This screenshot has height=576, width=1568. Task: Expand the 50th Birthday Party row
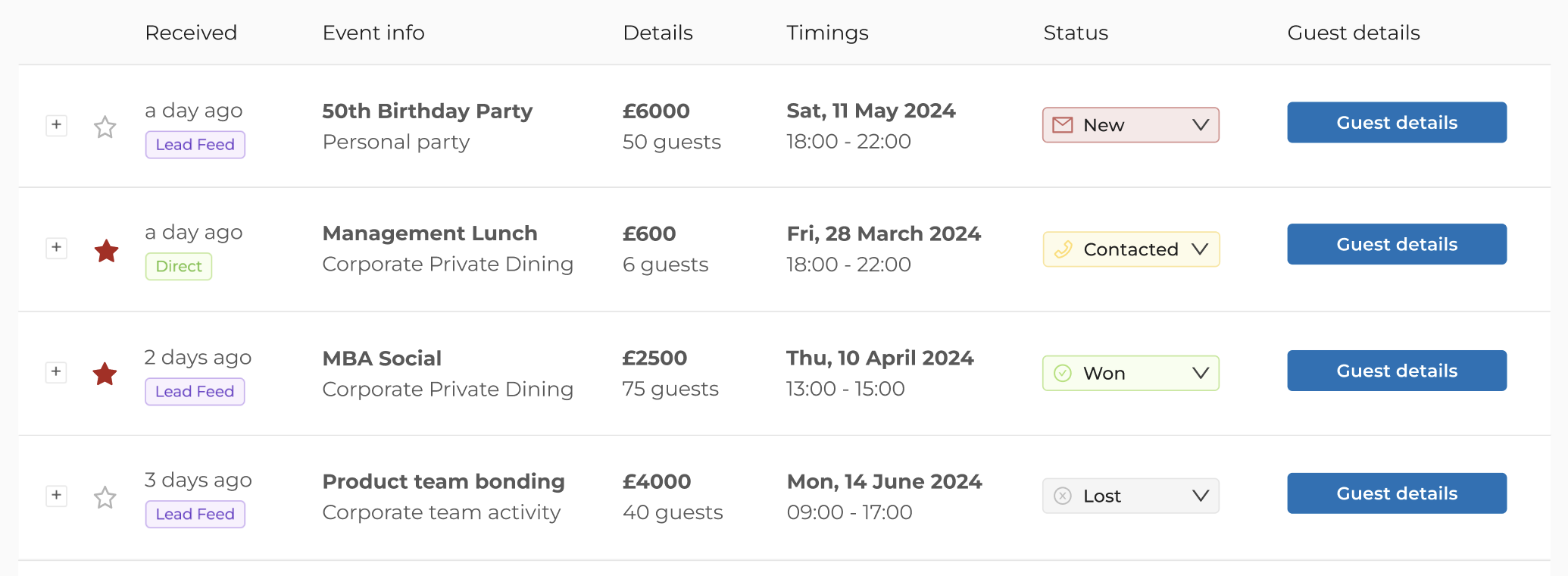[x=56, y=125]
